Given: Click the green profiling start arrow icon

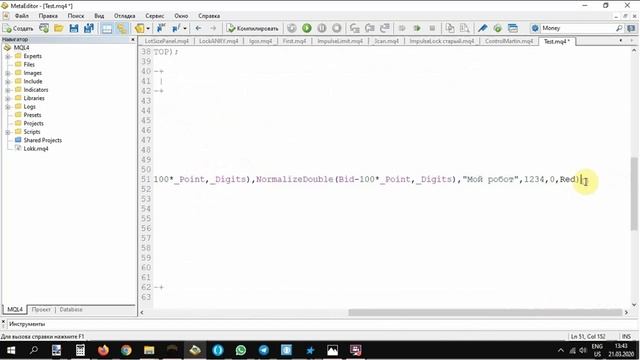Looking at the screenshot, I should point(417,28).
